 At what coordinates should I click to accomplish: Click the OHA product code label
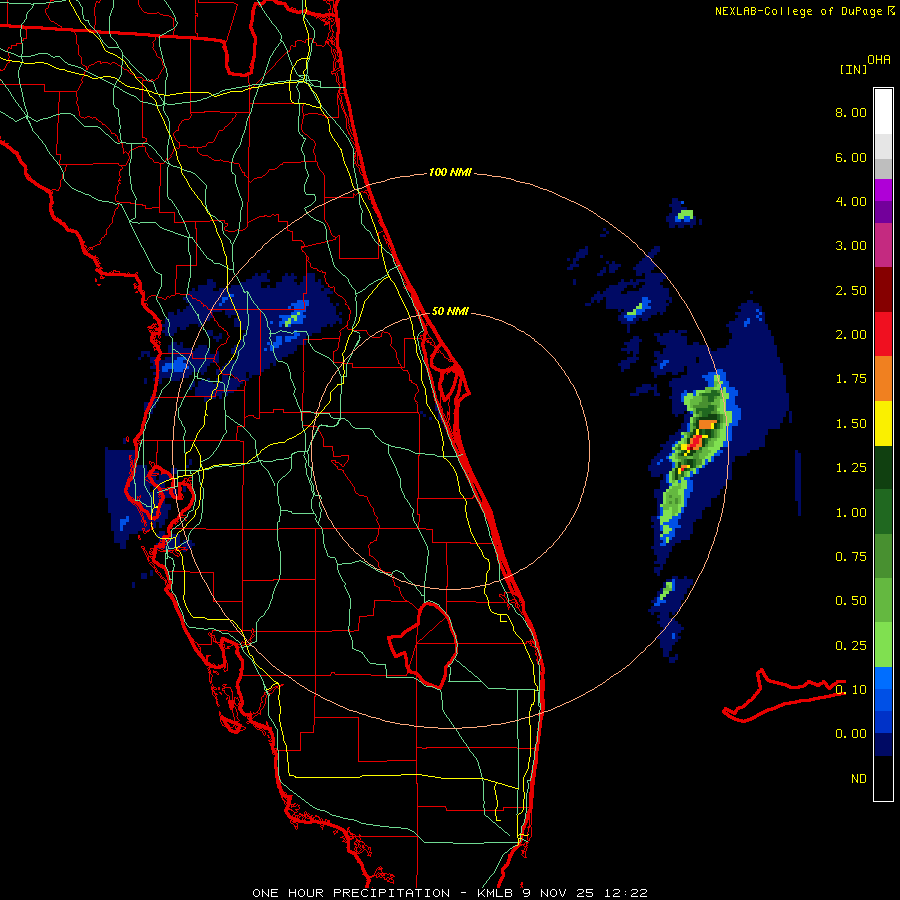(x=879, y=60)
